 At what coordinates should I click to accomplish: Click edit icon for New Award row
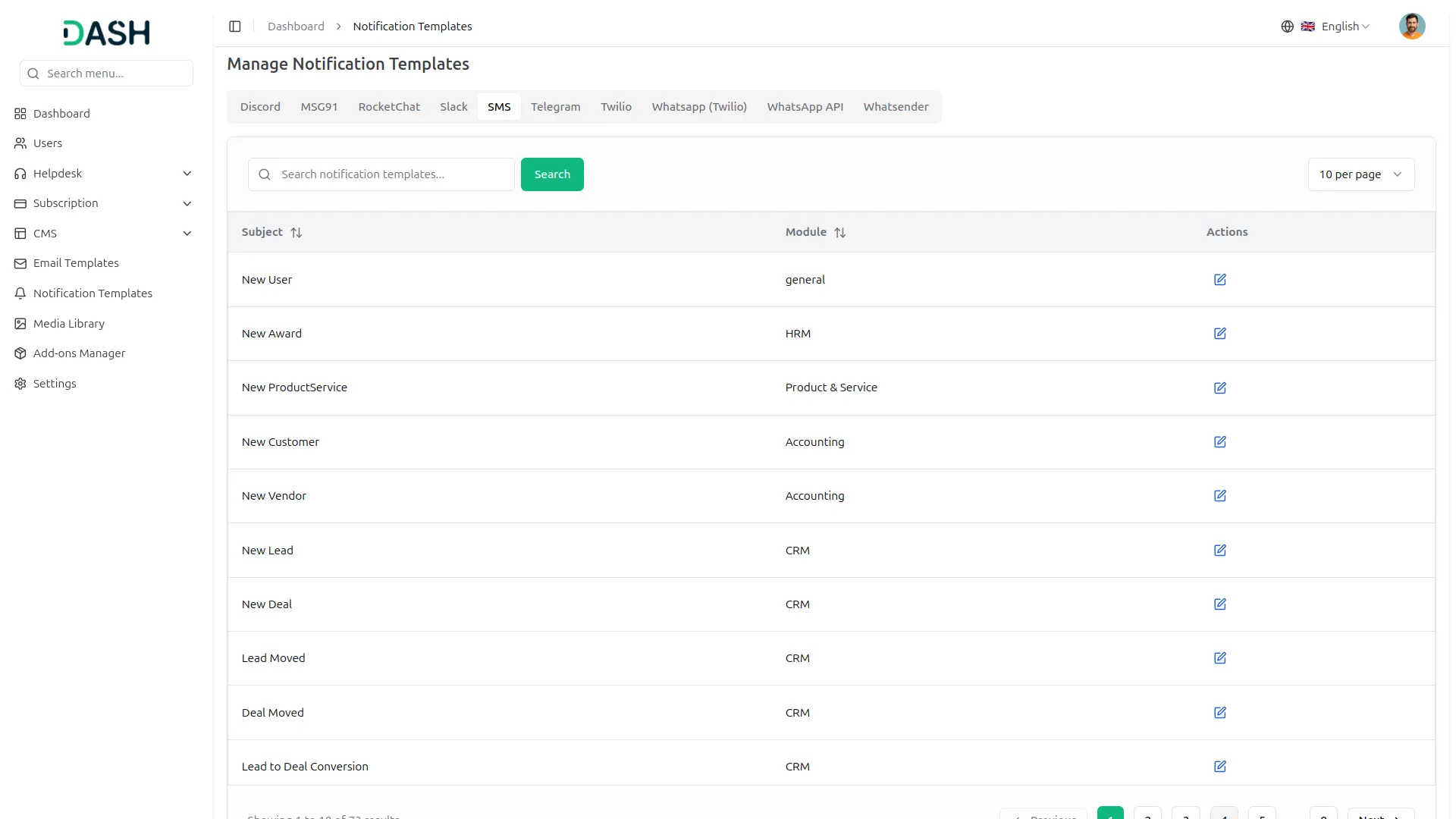(x=1219, y=334)
